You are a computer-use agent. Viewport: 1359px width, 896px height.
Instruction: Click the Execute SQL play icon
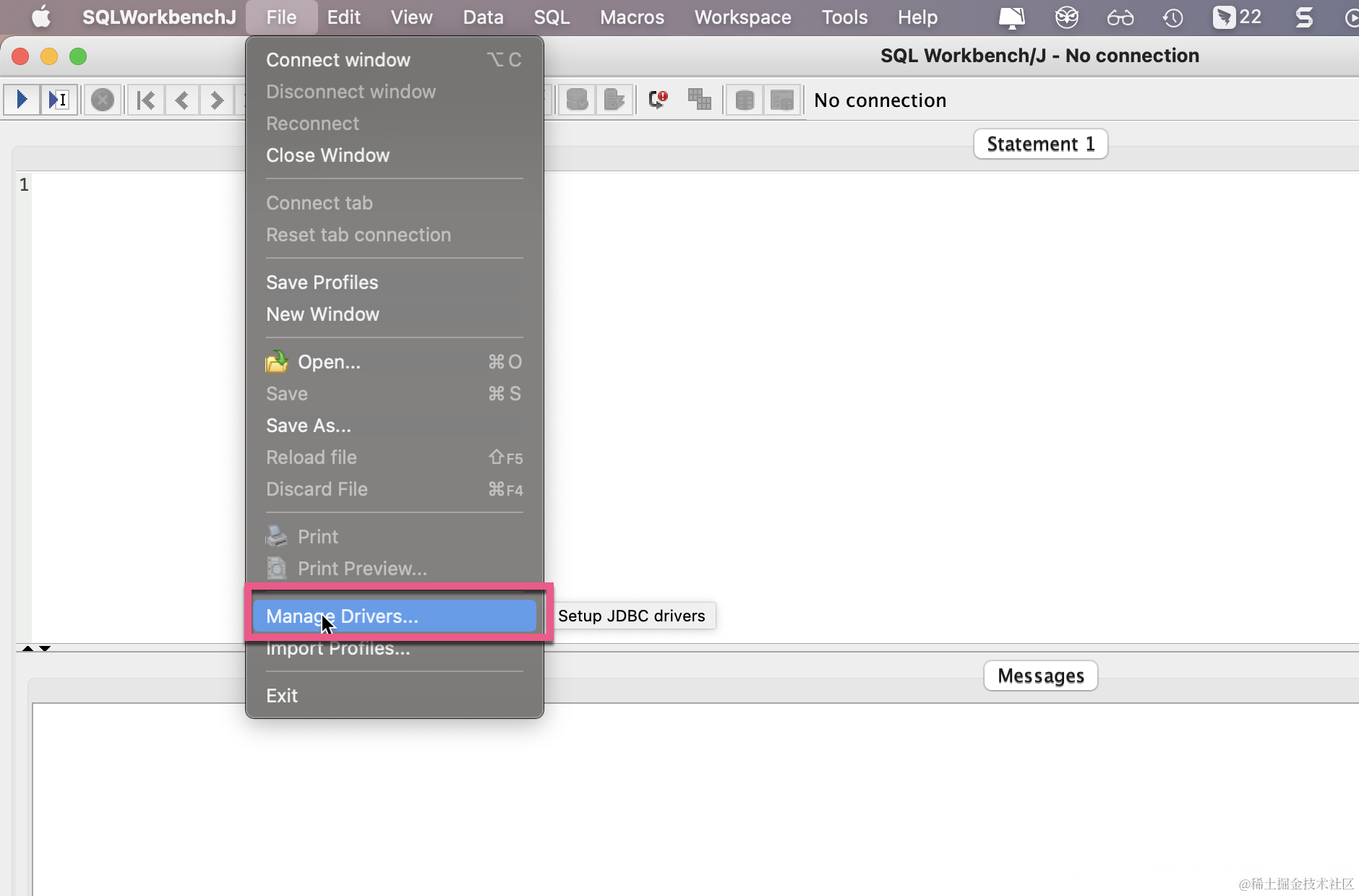pyautogui.click(x=22, y=100)
